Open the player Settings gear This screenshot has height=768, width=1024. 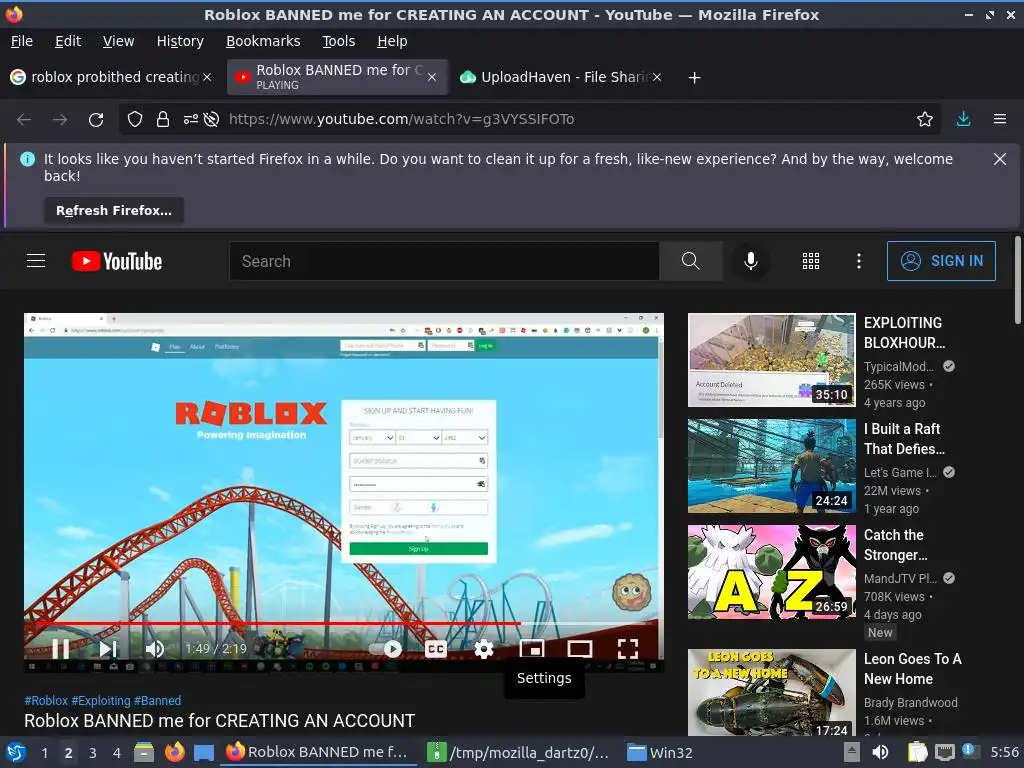[x=484, y=648]
